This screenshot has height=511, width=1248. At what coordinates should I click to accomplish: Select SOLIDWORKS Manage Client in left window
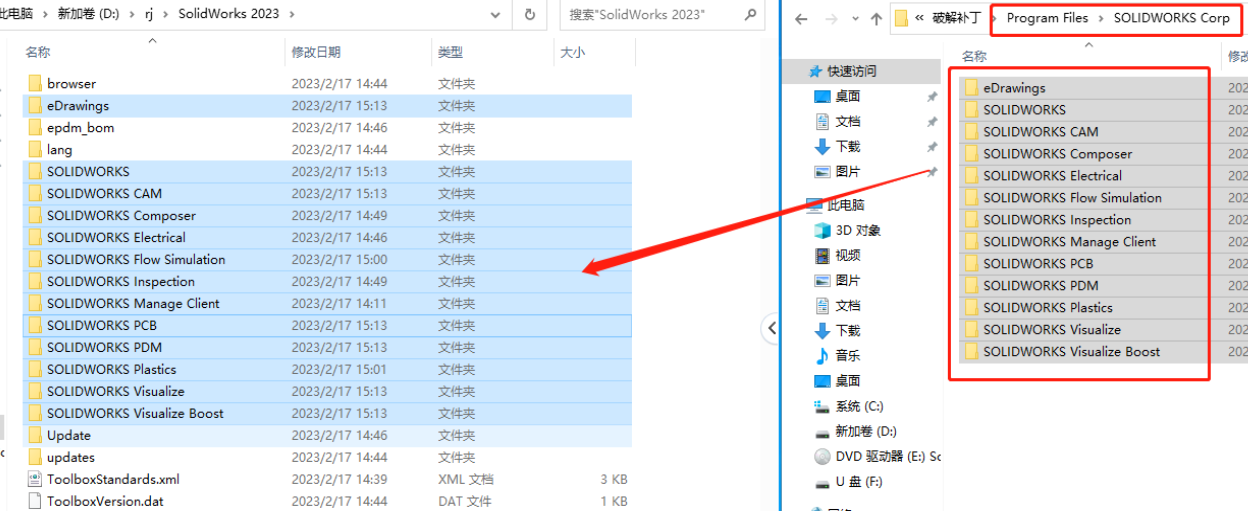327,304
